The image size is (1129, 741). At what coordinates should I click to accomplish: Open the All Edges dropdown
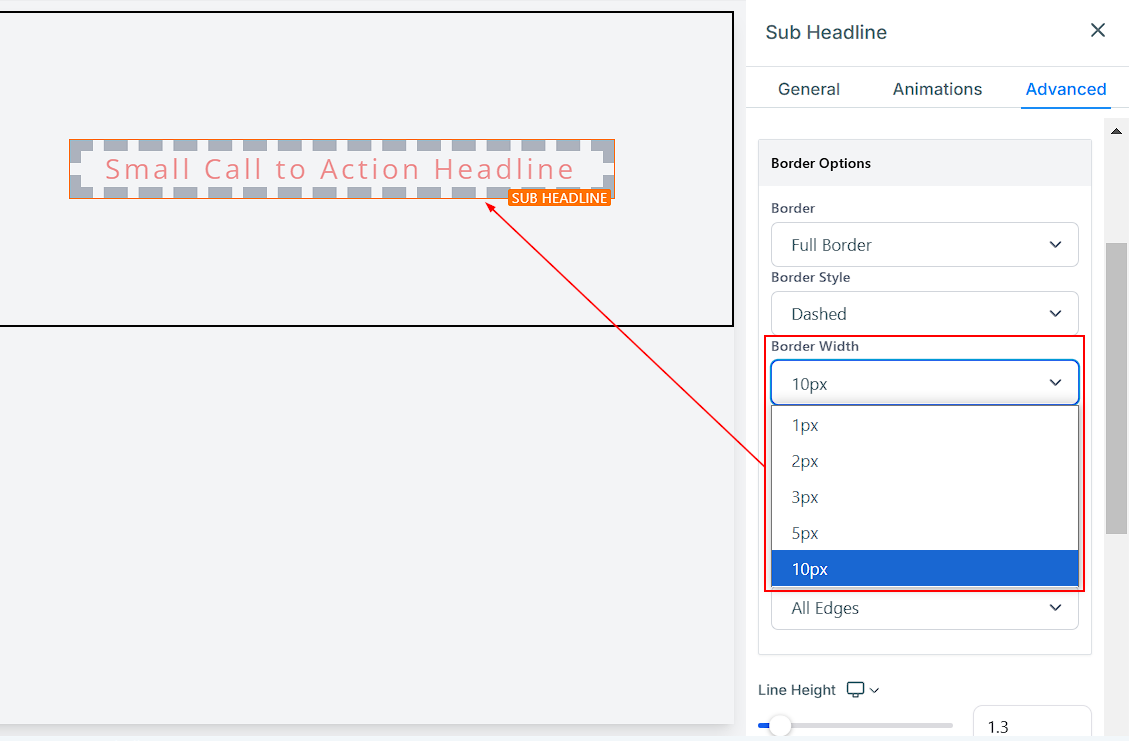(x=925, y=609)
